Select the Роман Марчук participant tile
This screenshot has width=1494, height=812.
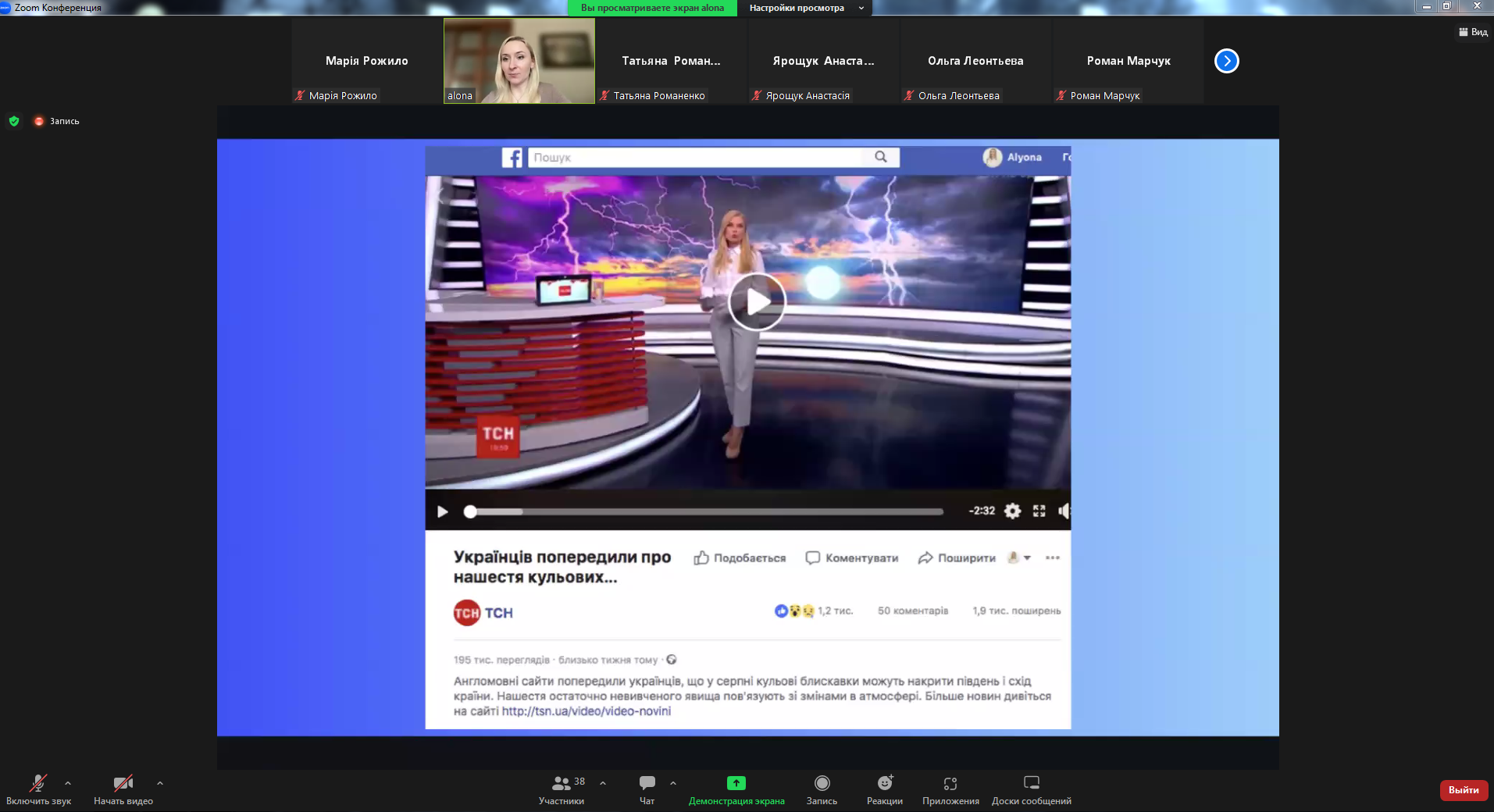[1128, 61]
